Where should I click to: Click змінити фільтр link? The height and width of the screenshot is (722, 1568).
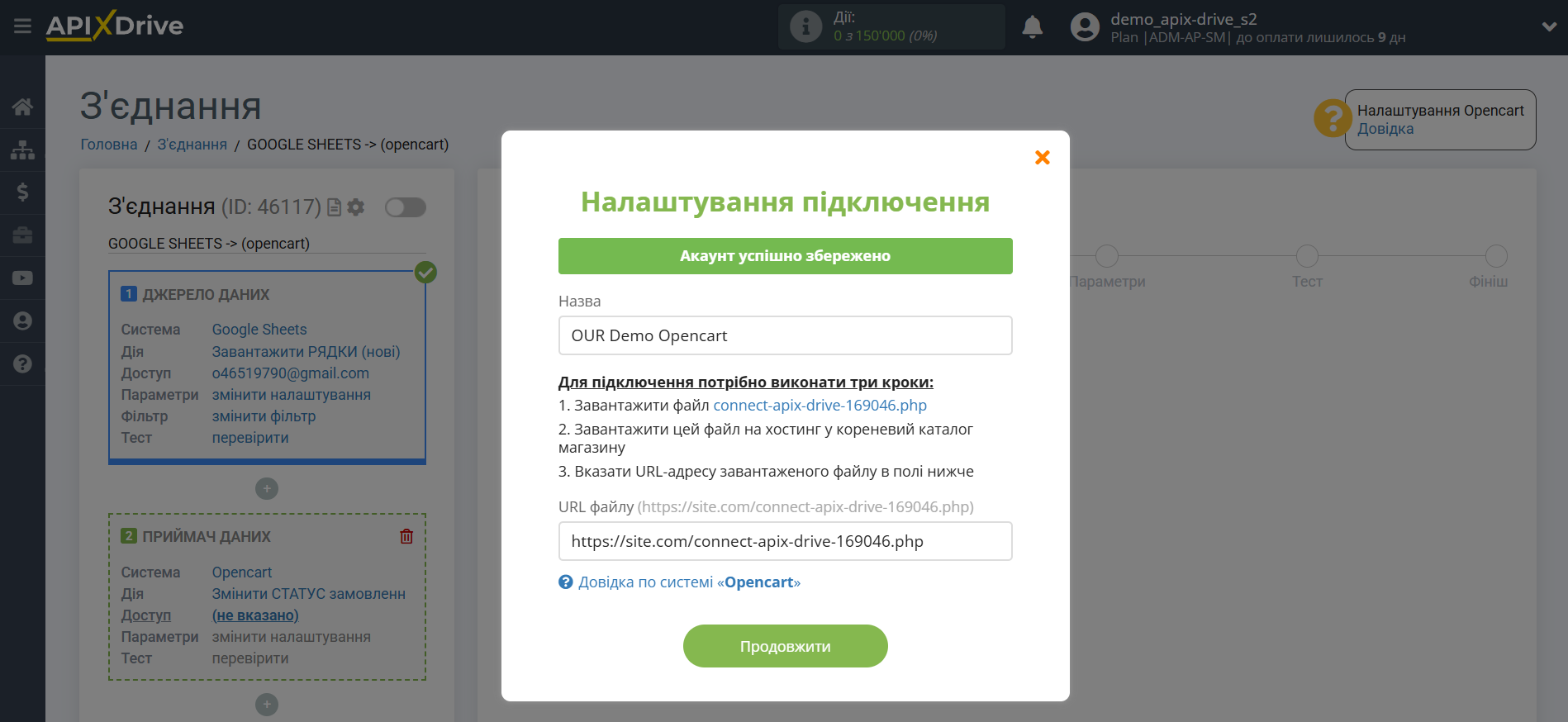(x=264, y=416)
